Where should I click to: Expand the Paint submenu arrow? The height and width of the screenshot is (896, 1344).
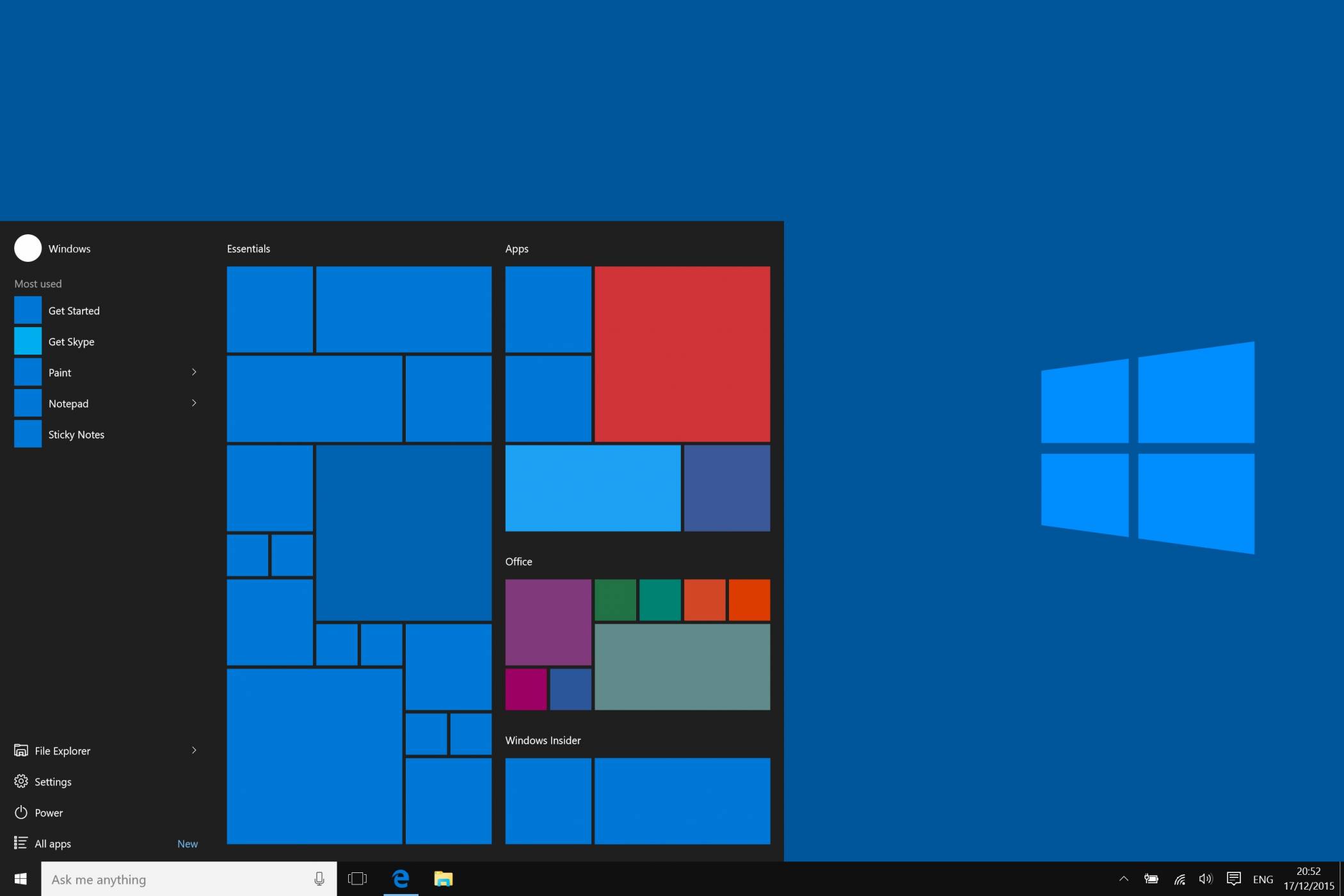(x=194, y=372)
